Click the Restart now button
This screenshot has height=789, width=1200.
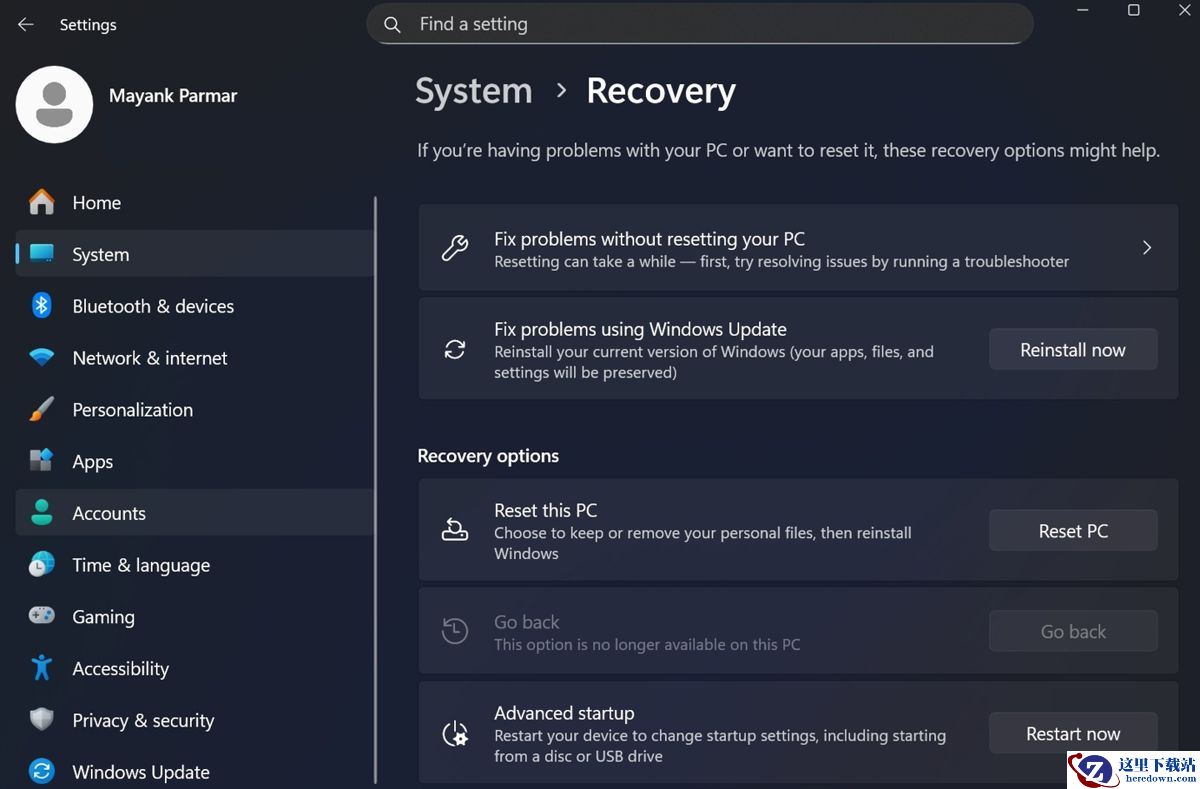point(1073,733)
